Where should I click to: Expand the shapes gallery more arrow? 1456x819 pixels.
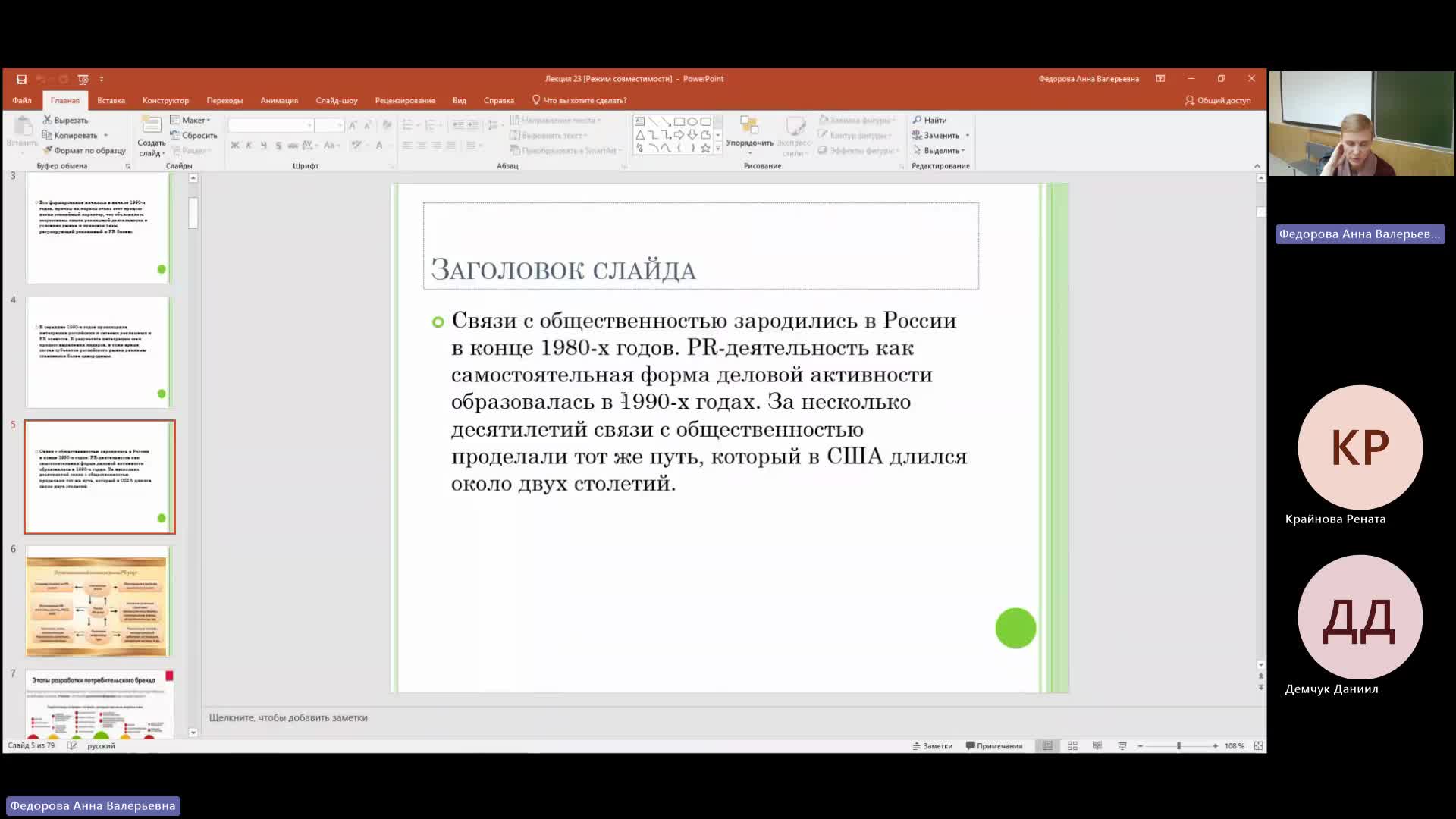click(x=718, y=149)
